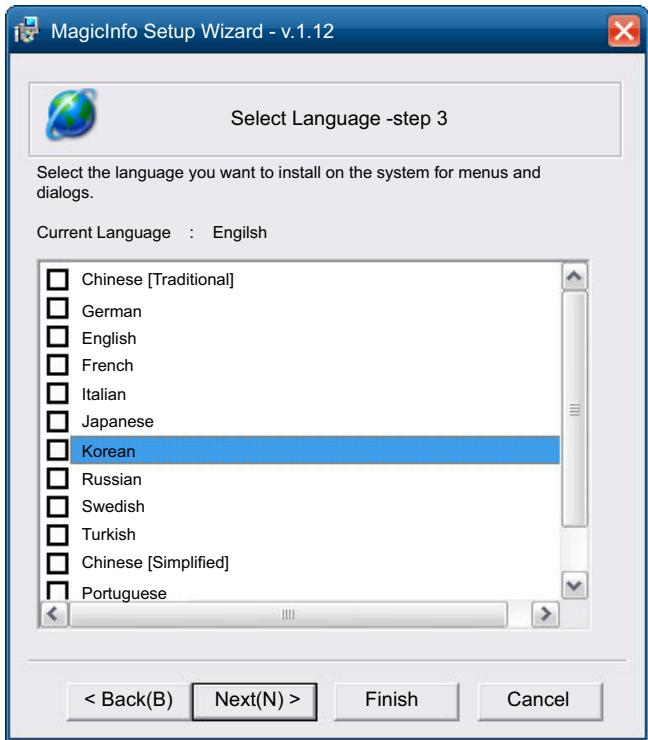Select the Italian row label

pos(104,394)
